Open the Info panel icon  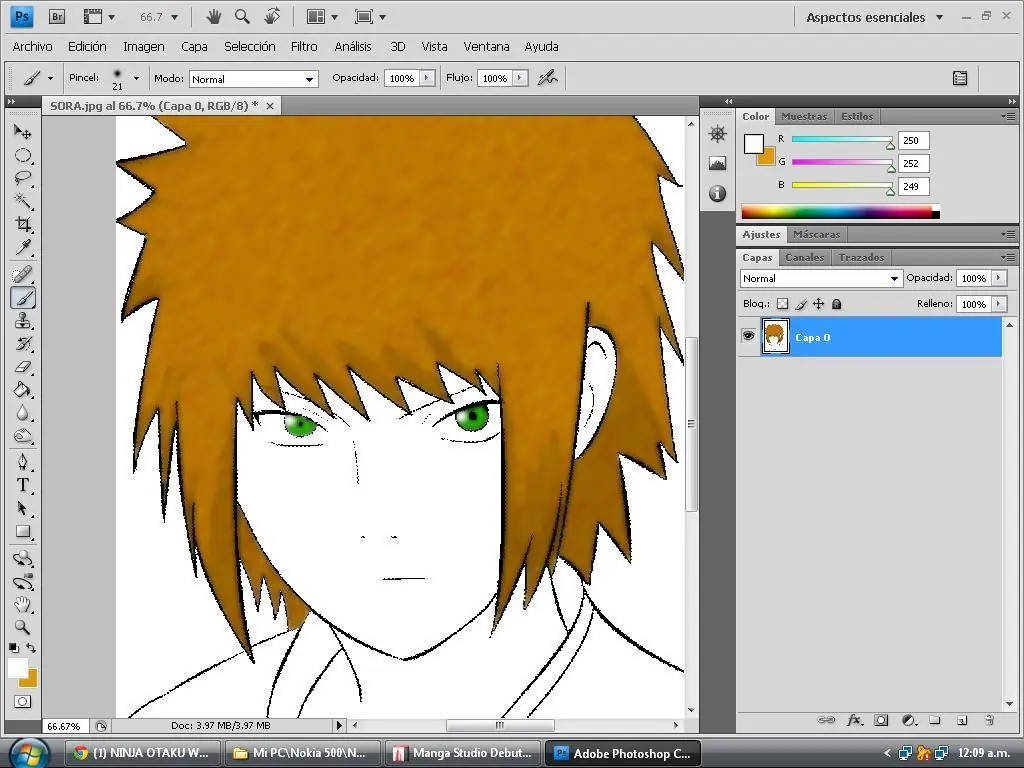tap(718, 193)
